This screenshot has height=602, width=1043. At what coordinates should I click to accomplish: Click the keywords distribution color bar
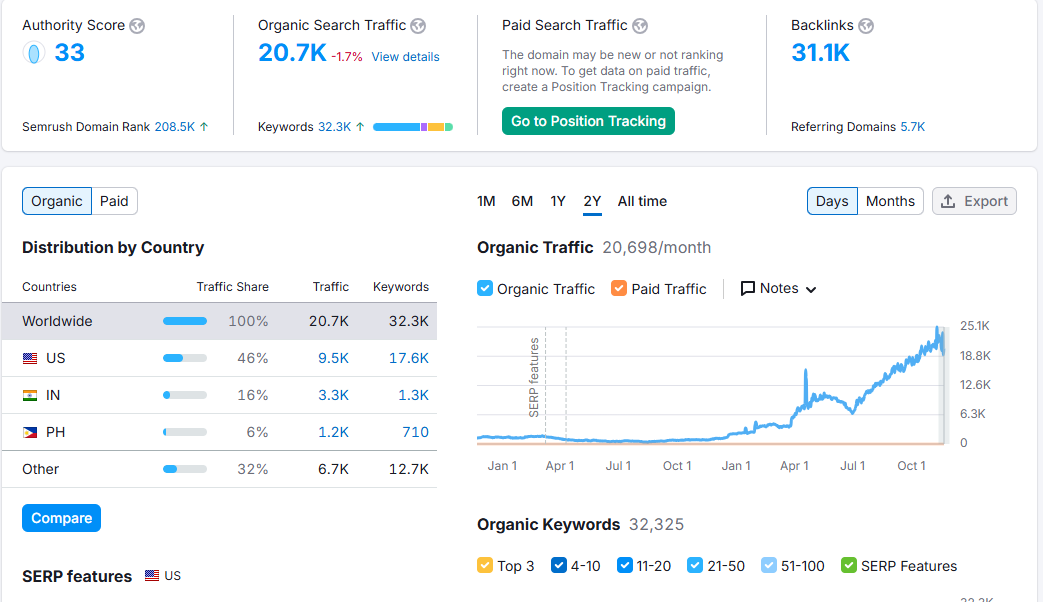pyautogui.click(x=412, y=127)
